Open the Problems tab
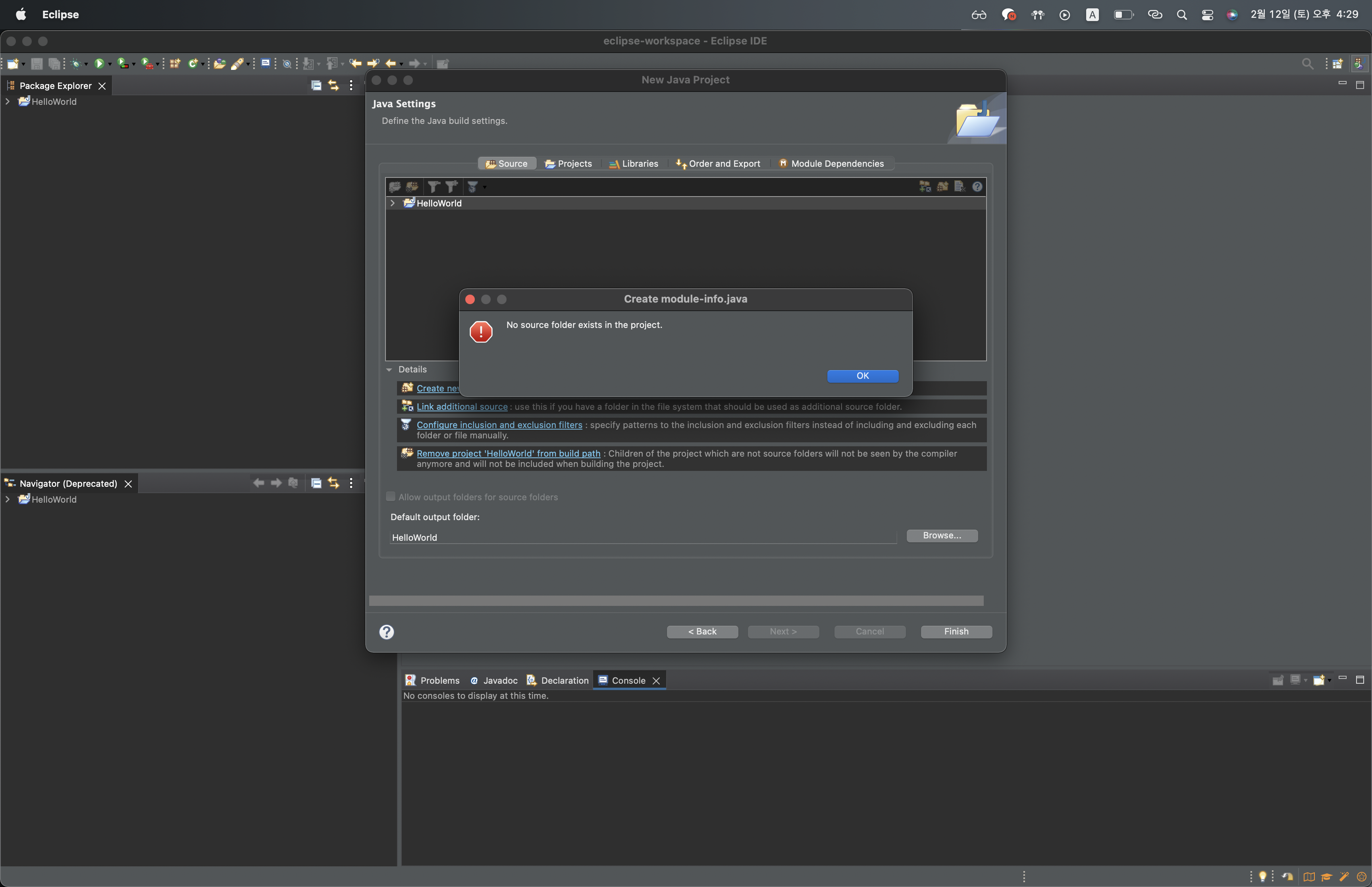The height and width of the screenshot is (887, 1372). pyautogui.click(x=432, y=680)
